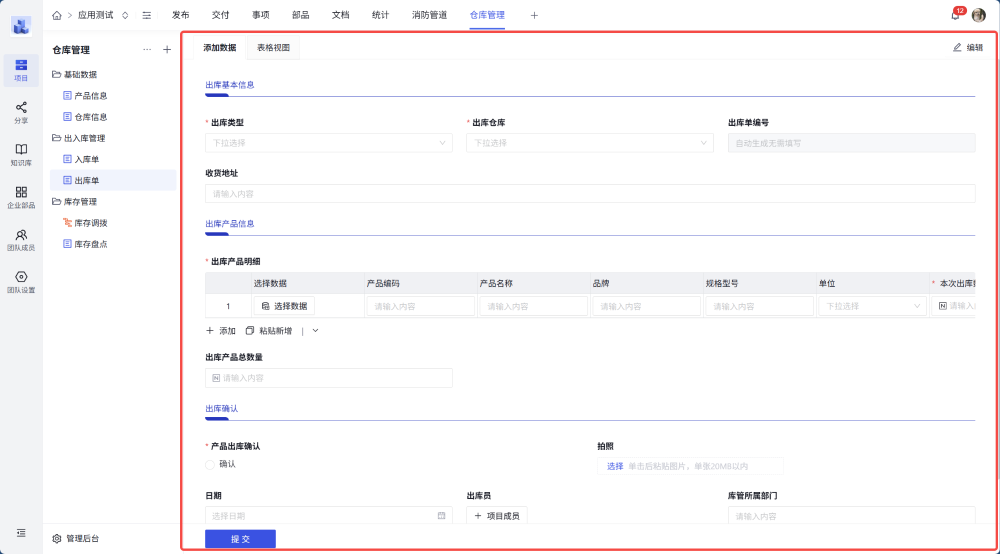Select the 确认 radio button
The image size is (1000, 554).
pos(211,464)
